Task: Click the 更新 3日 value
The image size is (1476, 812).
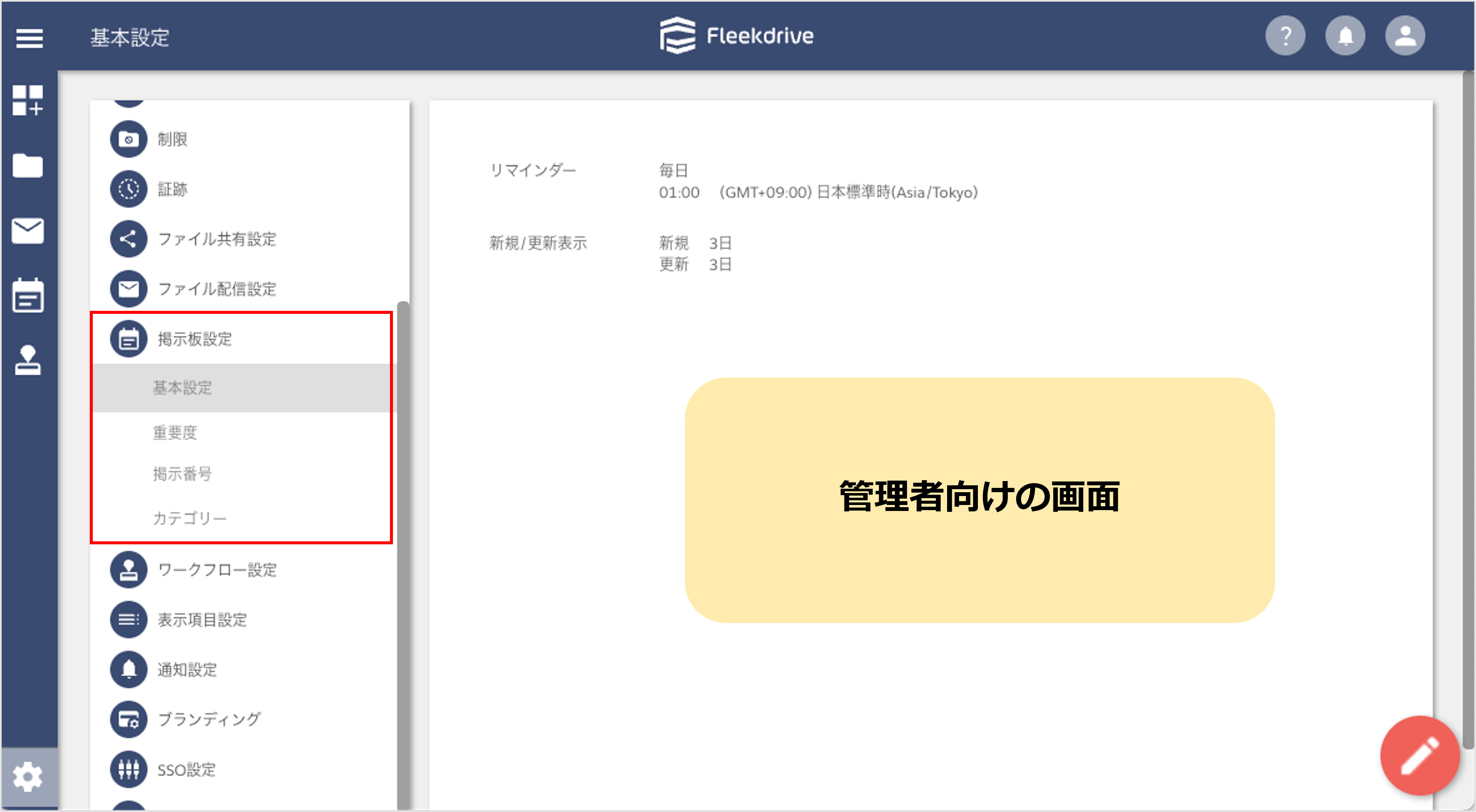Action: click(x=695, y=264)
